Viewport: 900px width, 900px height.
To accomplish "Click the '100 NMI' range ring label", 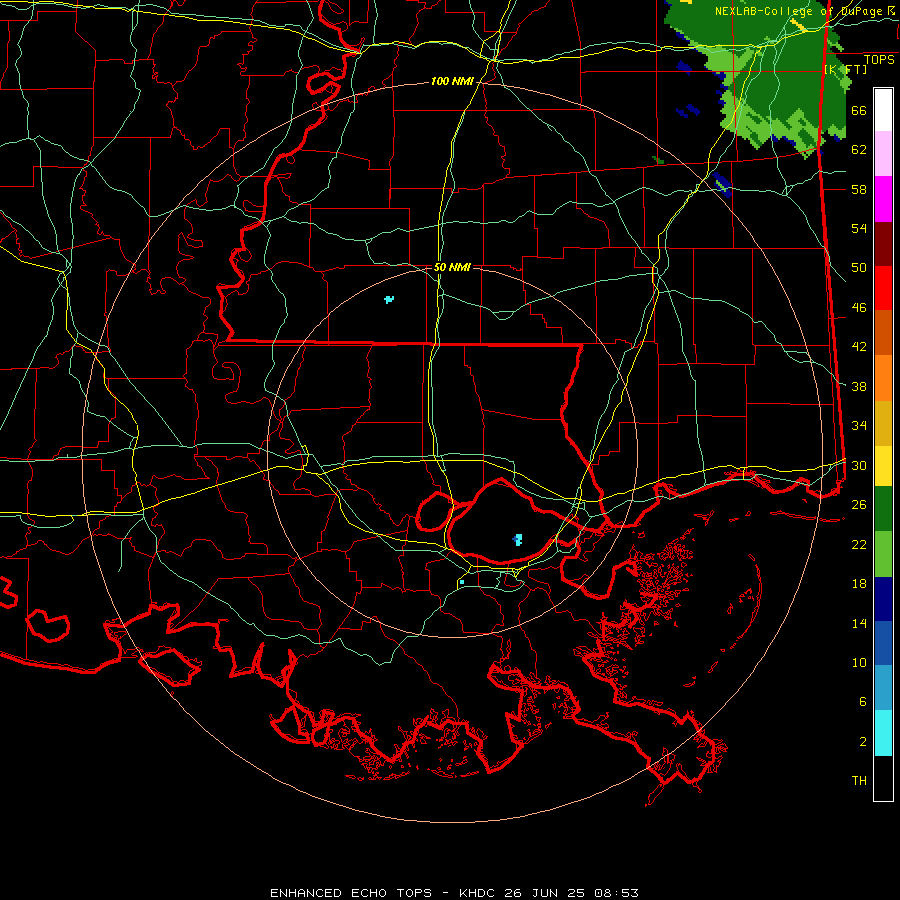I will coord(452,82).
